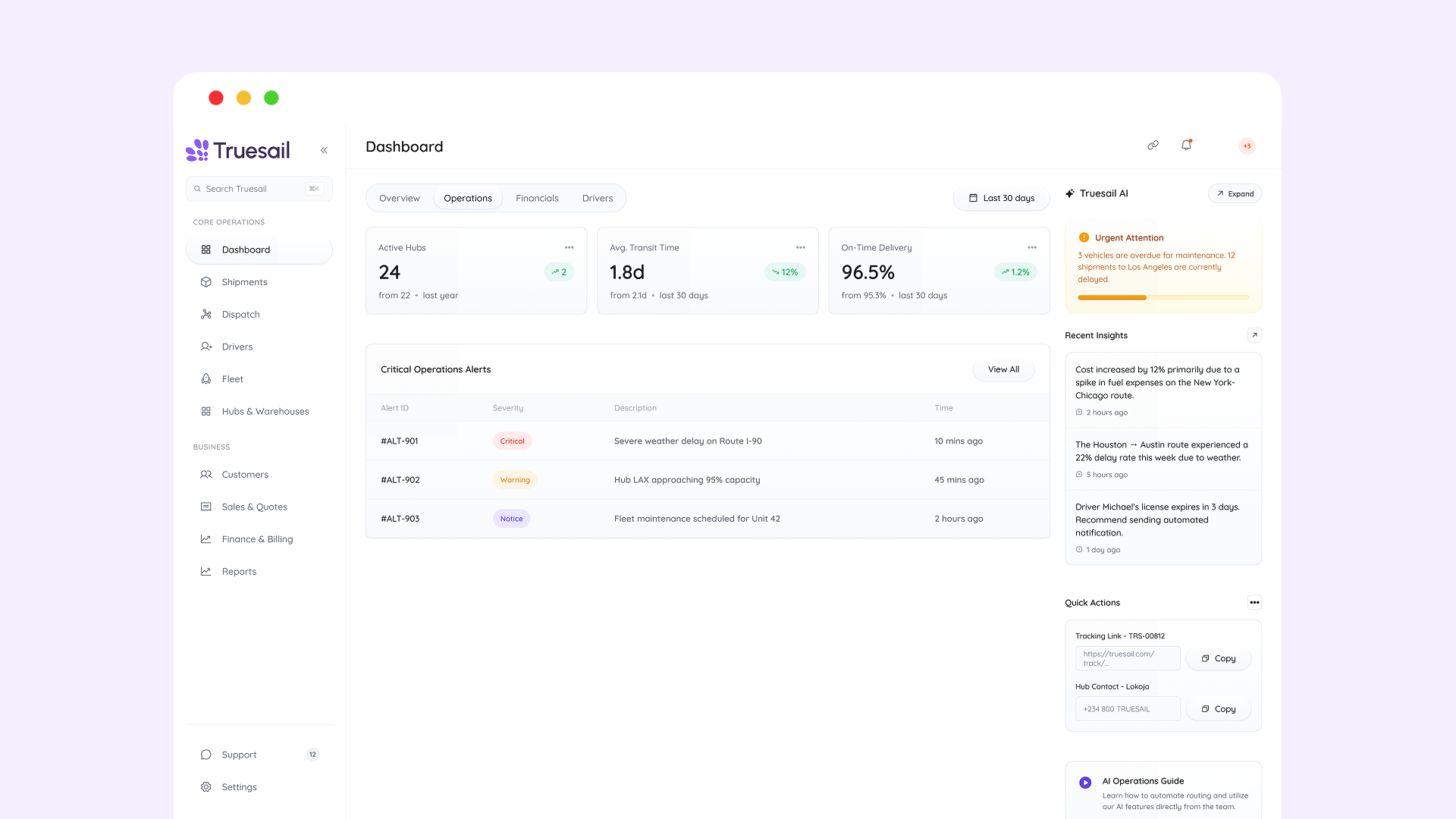
Task: Navigate to Fleet in the sidebar
Action: tap(259, 379)
